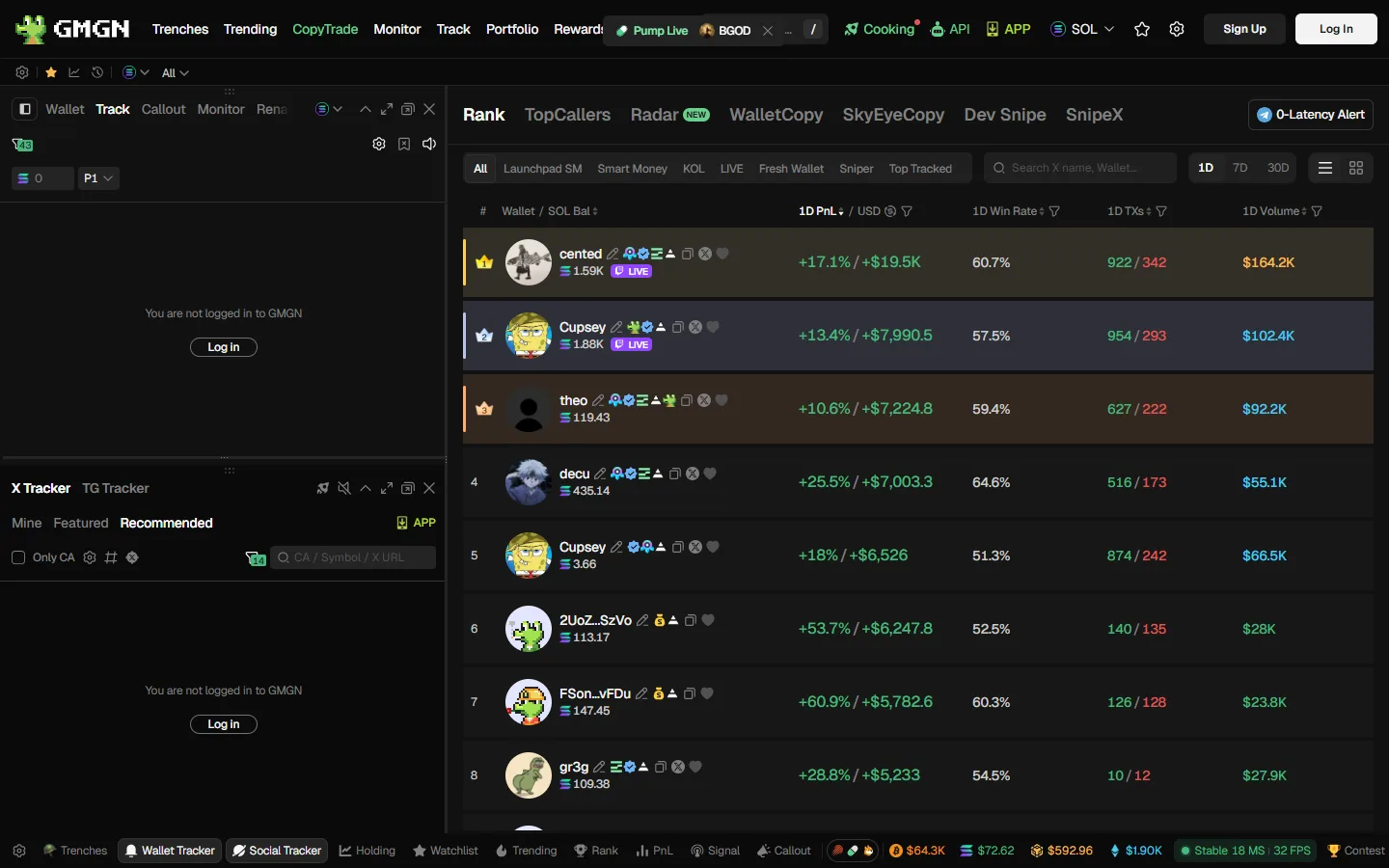
Task: Toggle the sidebar layout icon beside Wallet tab
Action: click(25, 109)
